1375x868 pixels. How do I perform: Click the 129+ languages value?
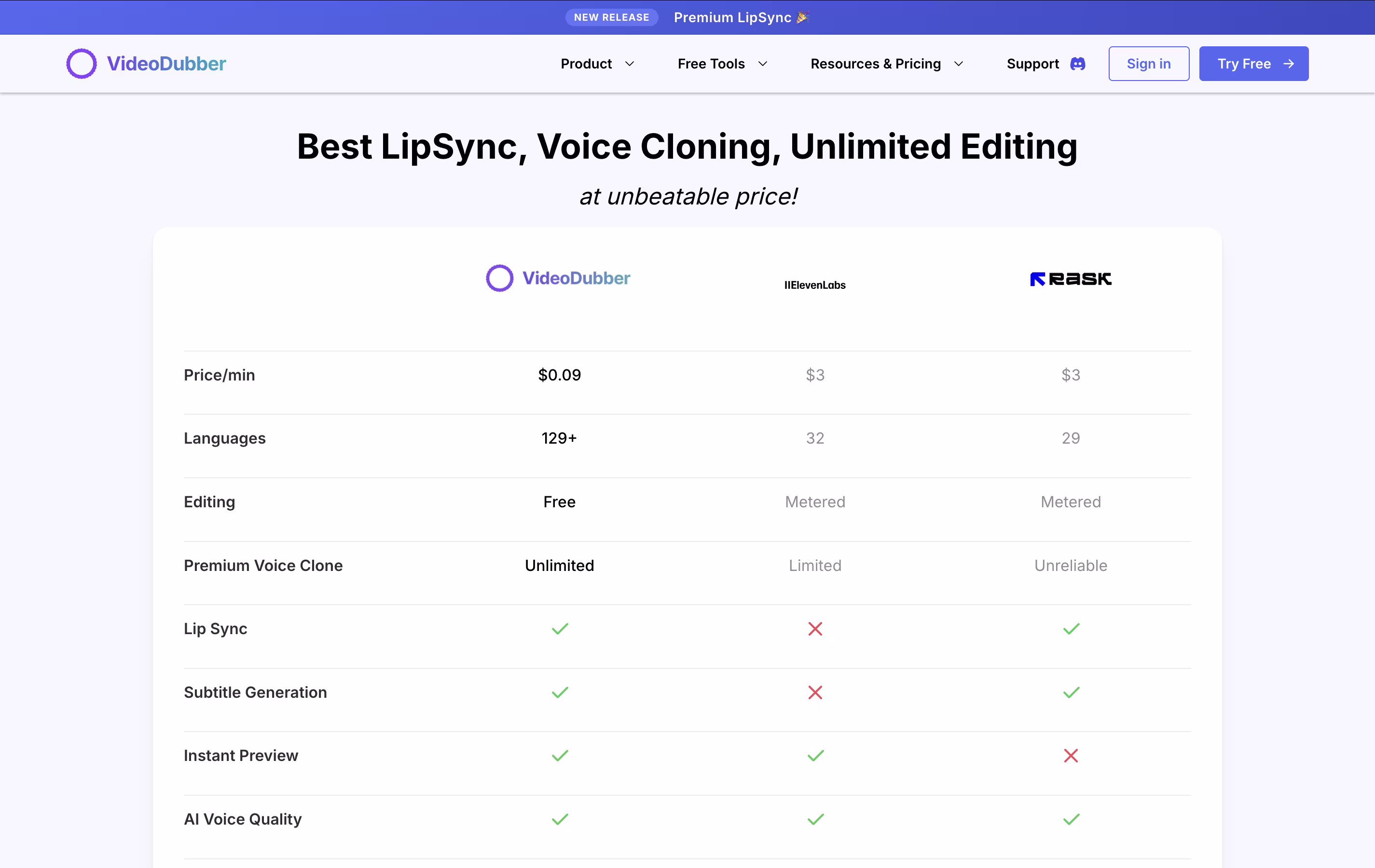coord(559,438)
